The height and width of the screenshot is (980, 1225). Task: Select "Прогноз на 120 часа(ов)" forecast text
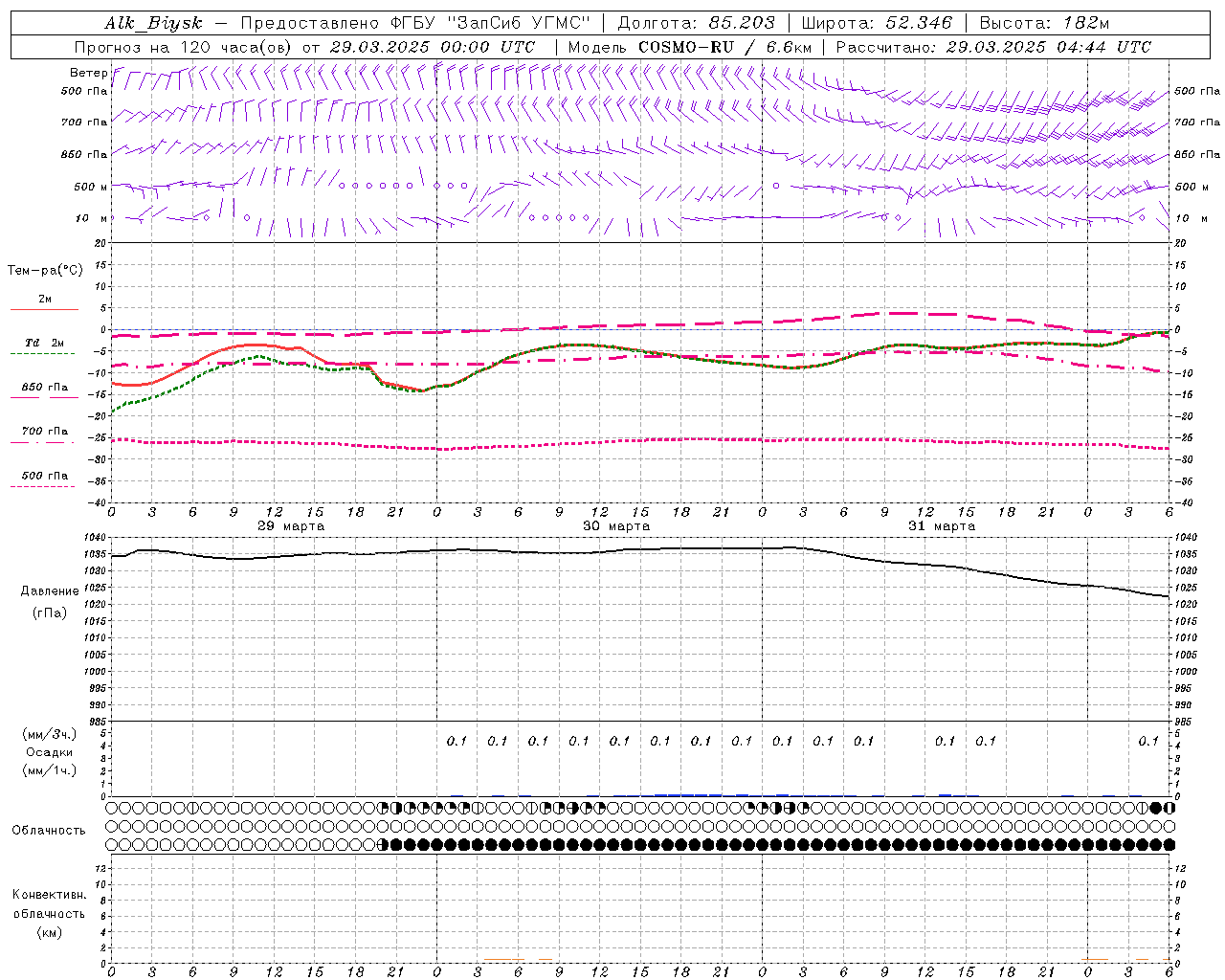coord(184,47)
